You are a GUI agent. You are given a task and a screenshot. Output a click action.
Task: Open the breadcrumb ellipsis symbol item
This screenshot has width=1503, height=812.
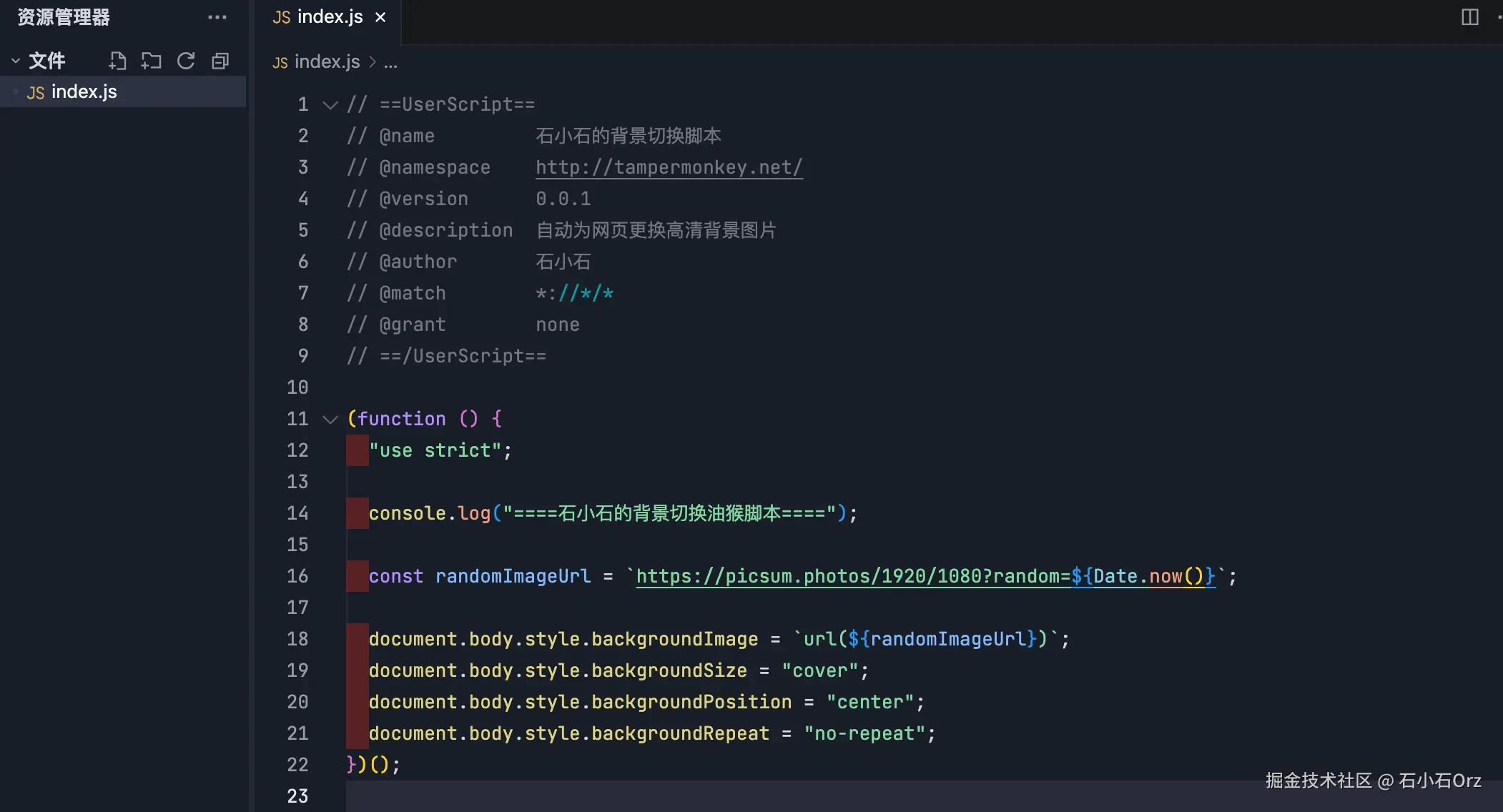[390, 62]
